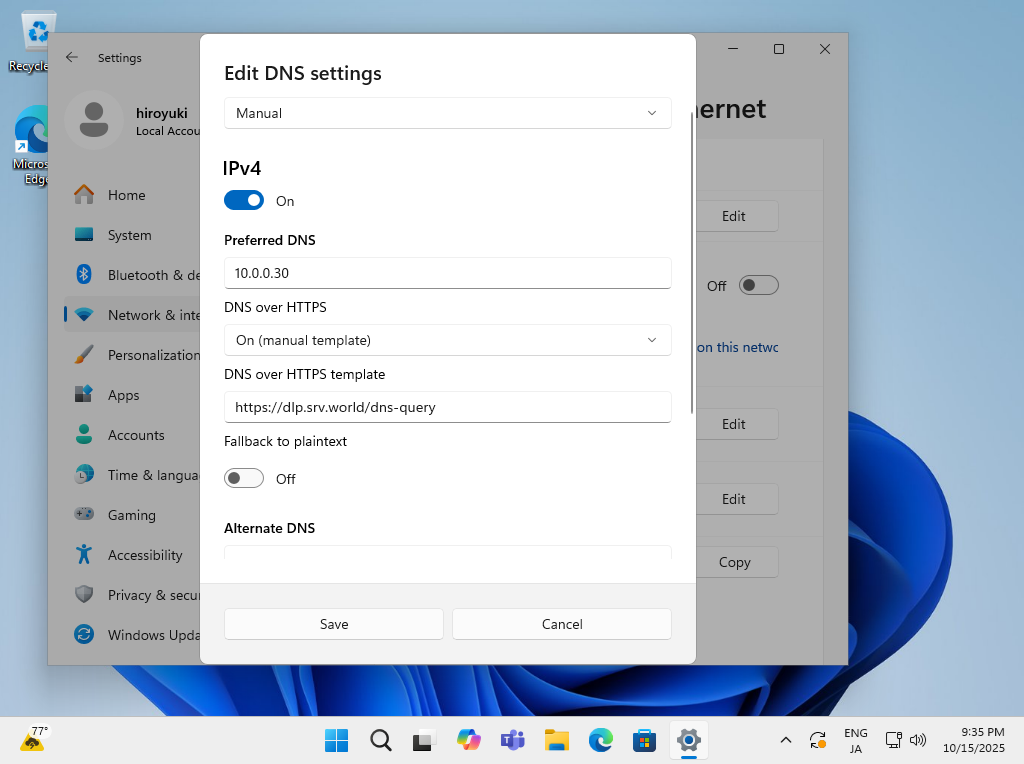This screenshot has height=764, width=1024.
Task: Enable the Fallback to plaintext toggle
Action: (244, 479)
